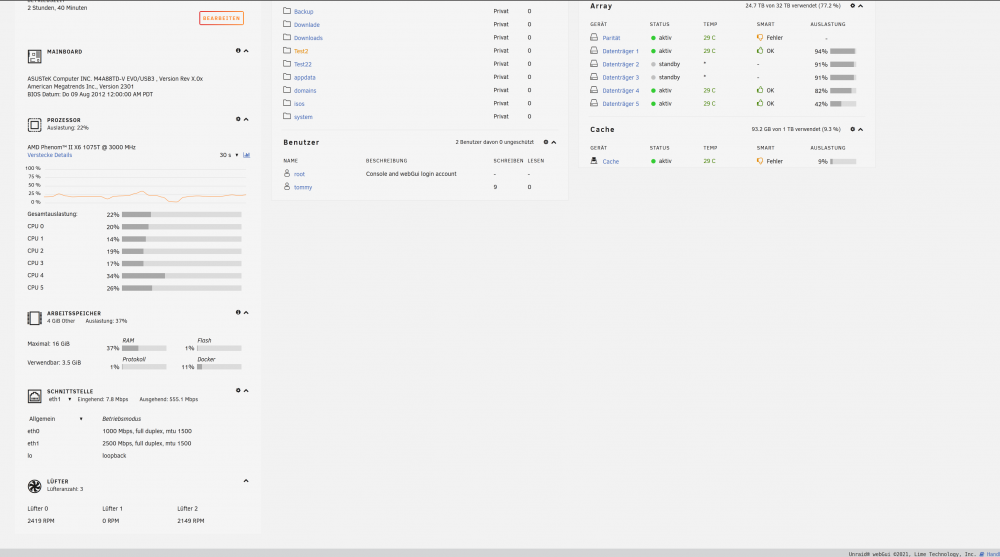This screenshot has width=1000, height=557.
Task: Collapse the Array section
Action: 860,5
